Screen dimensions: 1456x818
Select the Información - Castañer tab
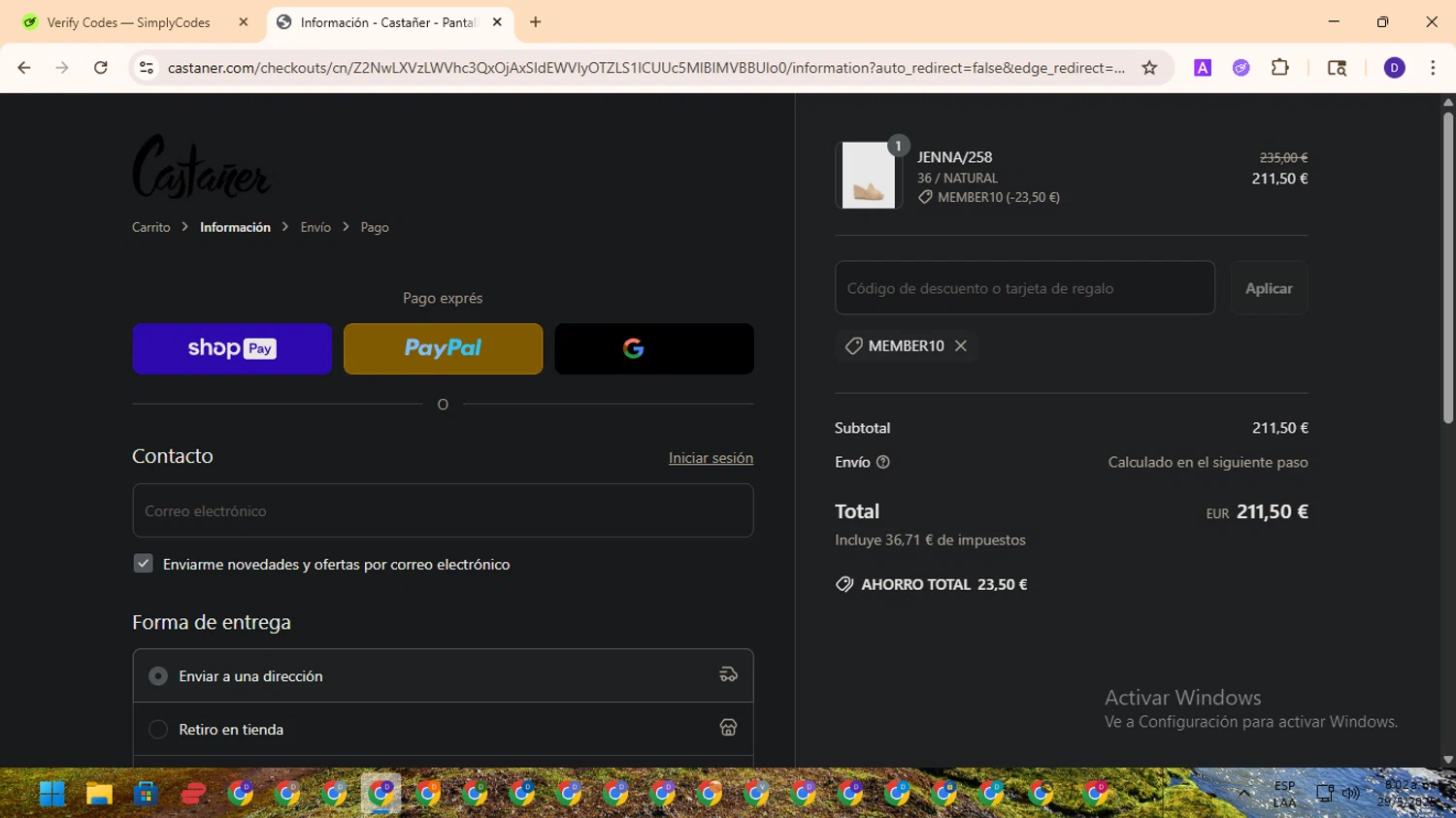click(388, 22)
